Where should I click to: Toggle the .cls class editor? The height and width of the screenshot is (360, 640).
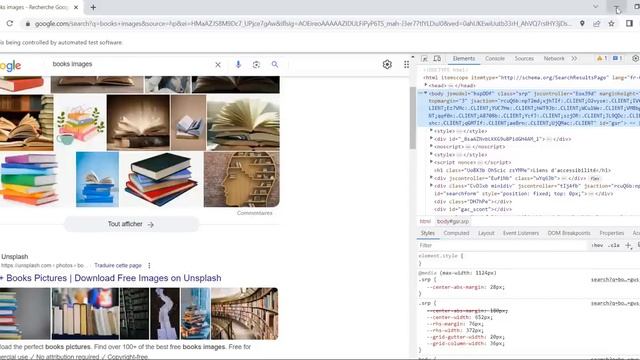click(614, 245)
